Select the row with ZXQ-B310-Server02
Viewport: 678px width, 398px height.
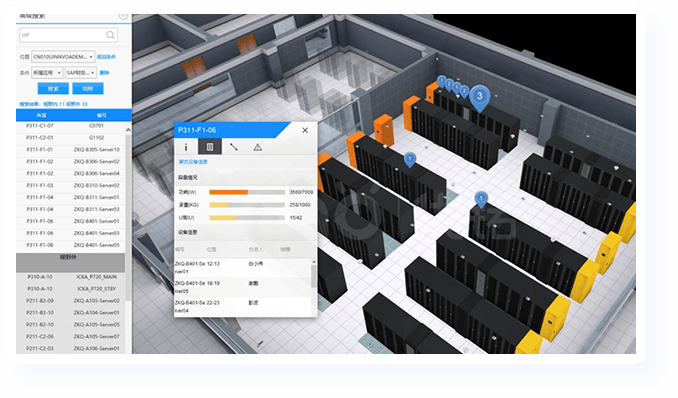coord(71,185)
